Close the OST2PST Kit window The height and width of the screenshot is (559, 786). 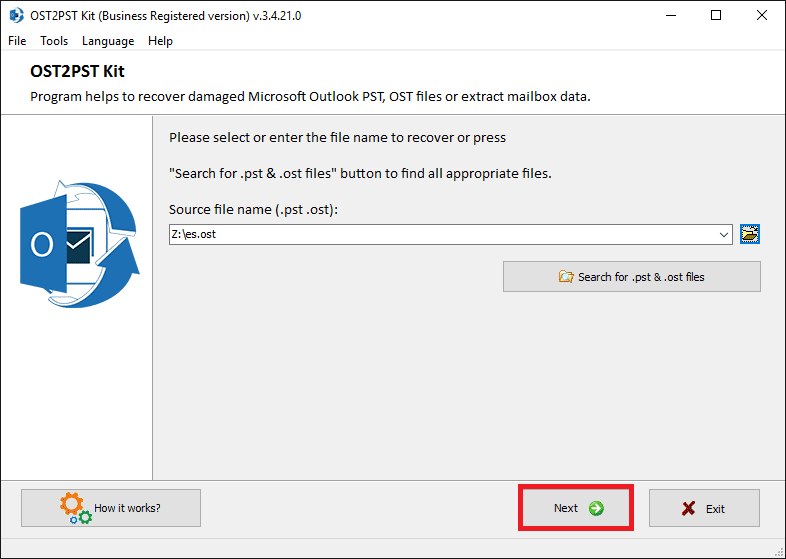click(761, 16)
